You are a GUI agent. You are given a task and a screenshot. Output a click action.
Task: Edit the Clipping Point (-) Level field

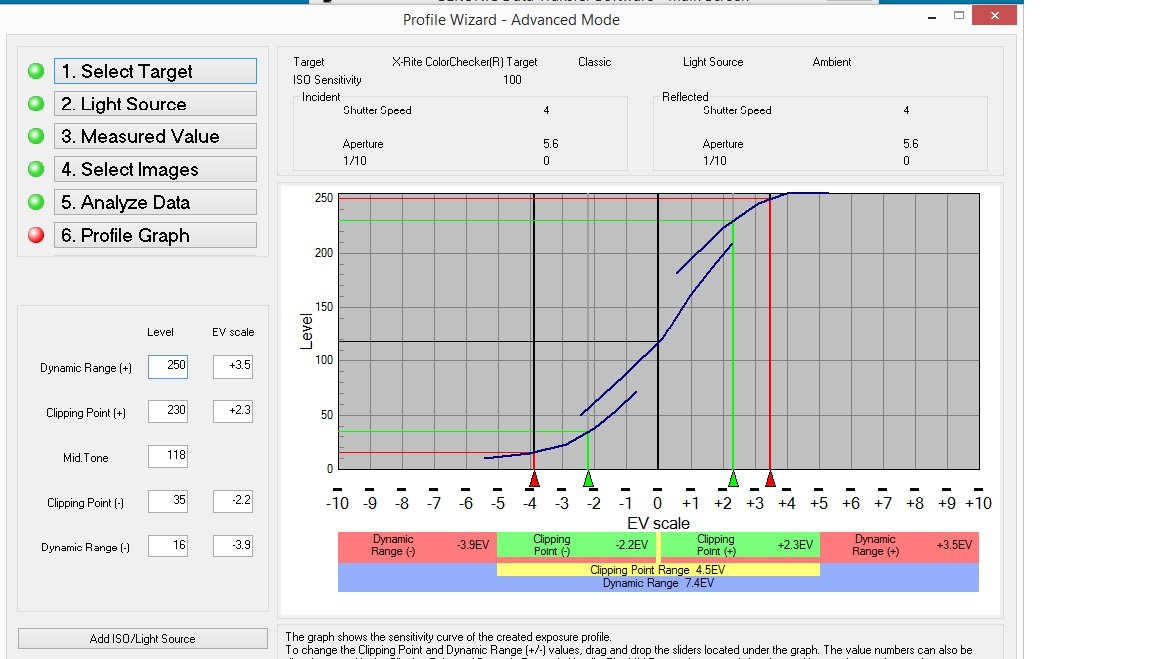point(168,501)
